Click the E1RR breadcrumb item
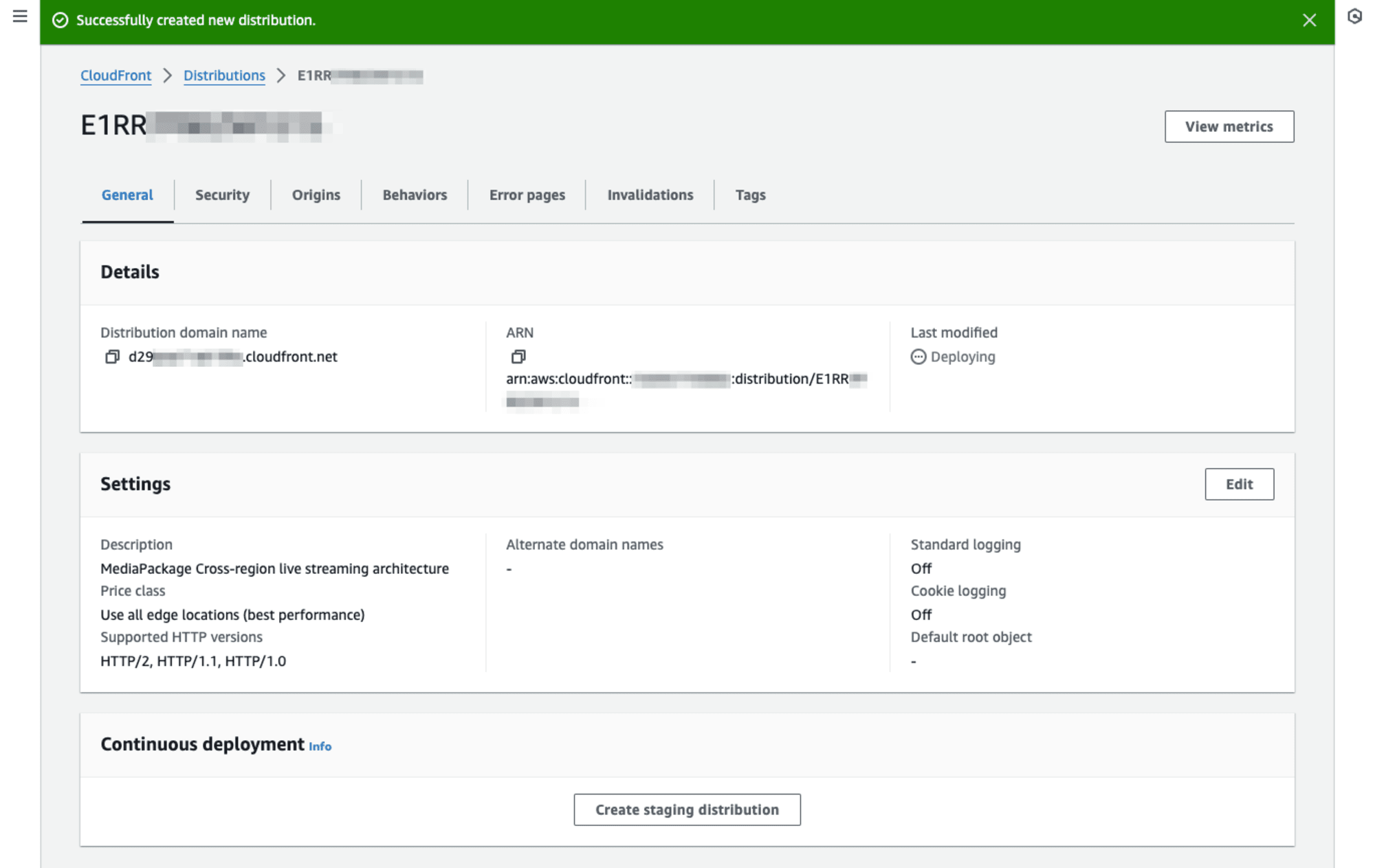This screenshot has height=868, width=1375. [x=360, y=76]
